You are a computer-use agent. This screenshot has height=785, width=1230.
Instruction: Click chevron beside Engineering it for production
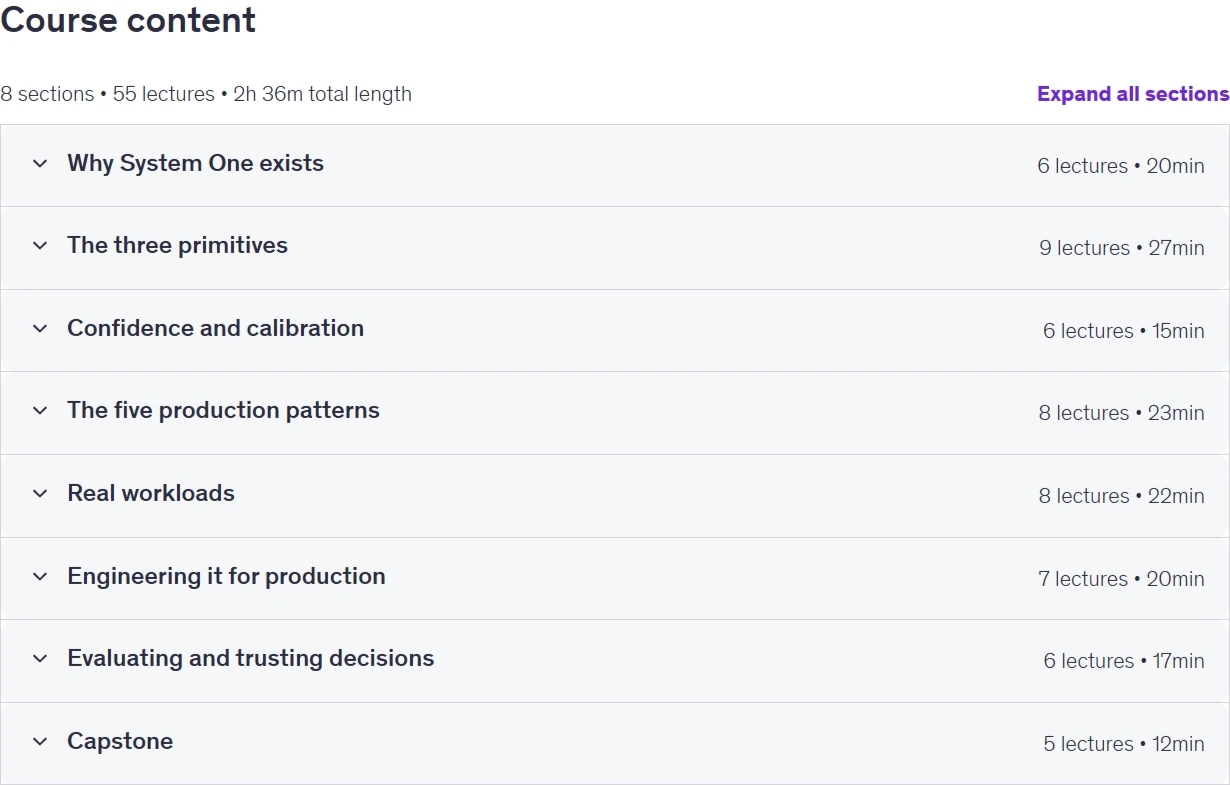[x=40, y=576]
